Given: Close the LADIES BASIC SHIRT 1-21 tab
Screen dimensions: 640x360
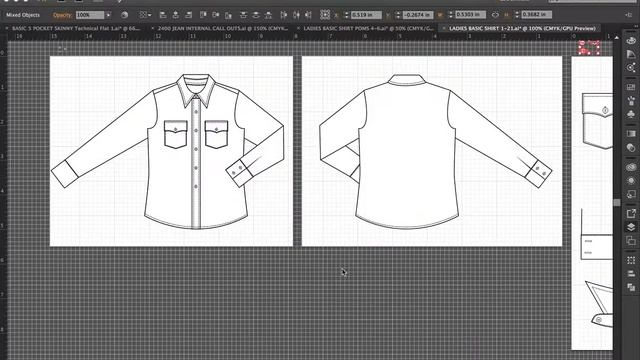Looking at the screenshot, I should [444, 29].
